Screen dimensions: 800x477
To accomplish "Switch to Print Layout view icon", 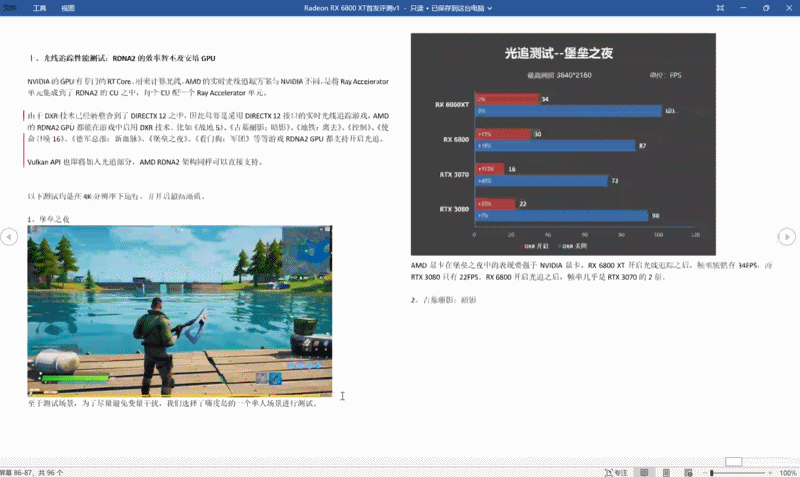I will [666, 472].
